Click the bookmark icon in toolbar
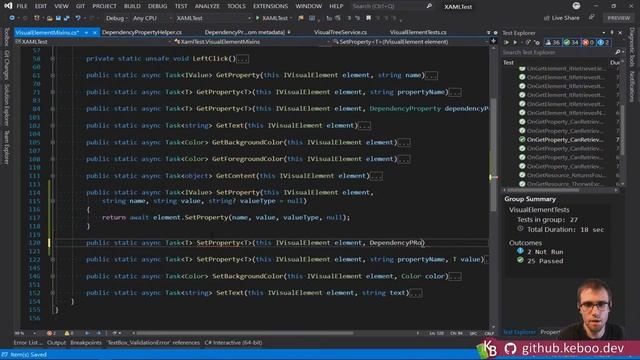Viewport: 640px width, 360px height. (368, 18)
